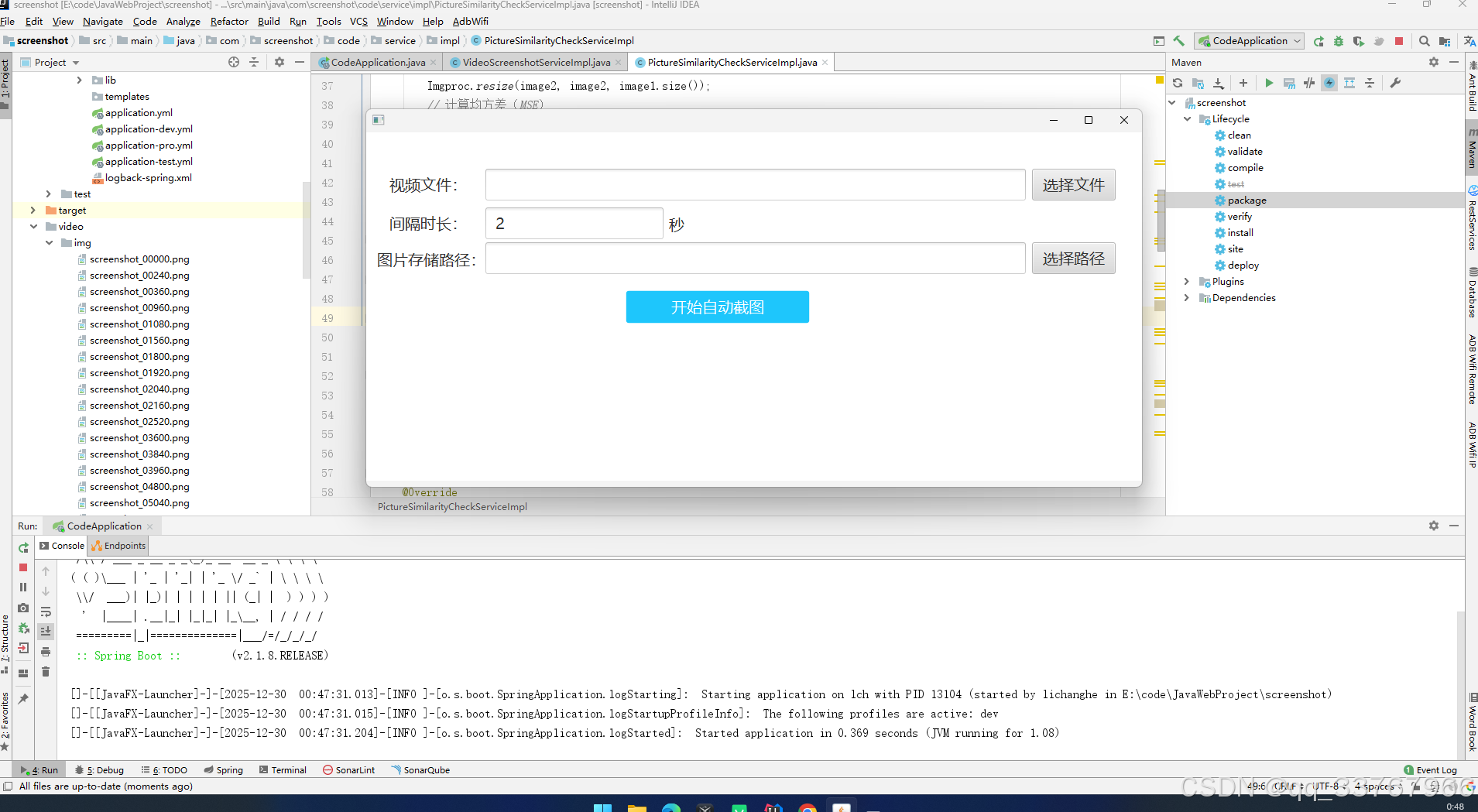Click the 选择路径 button

(x=1073, y=258)
